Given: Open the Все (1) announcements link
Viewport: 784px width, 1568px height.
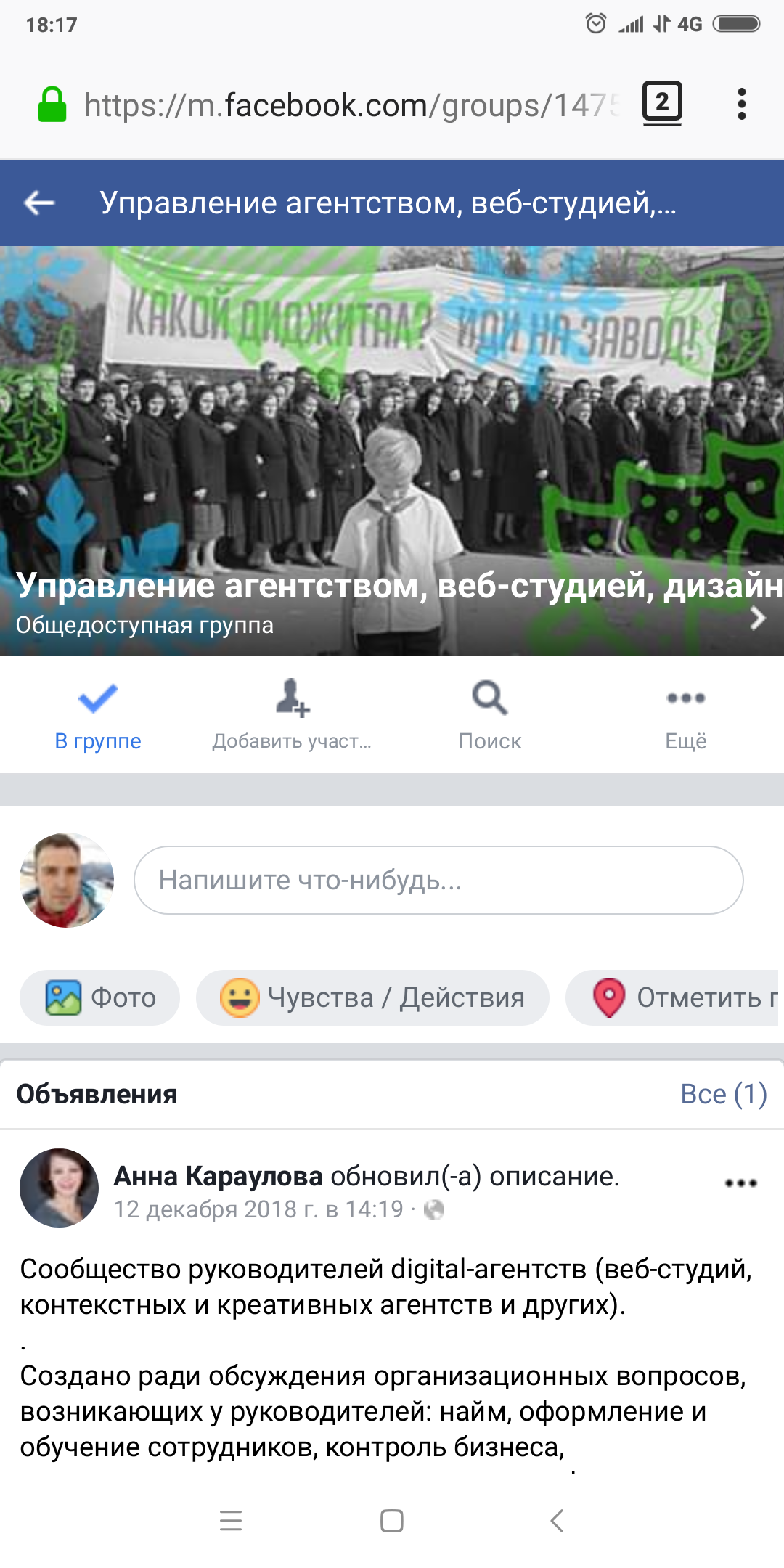Looking at the screenshot, I should (x=724, y=1094).
